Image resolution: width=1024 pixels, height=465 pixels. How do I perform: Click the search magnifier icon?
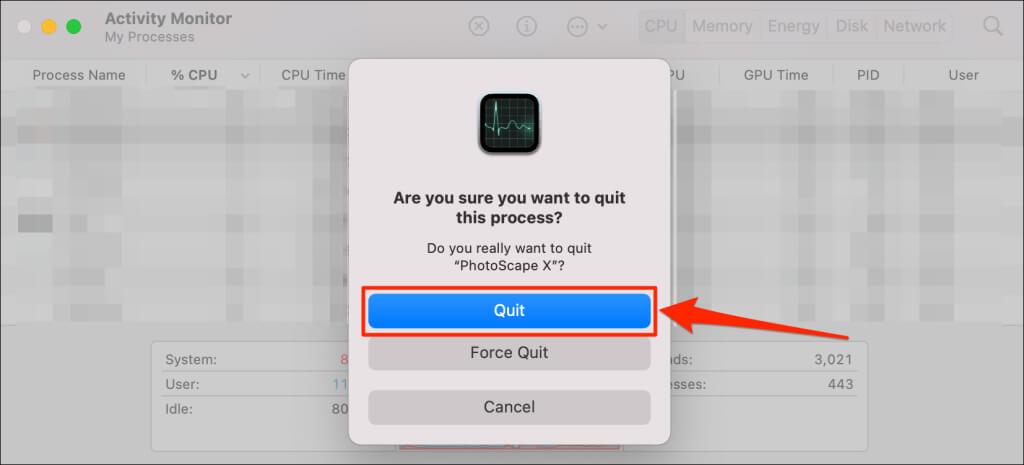[993, 26]
